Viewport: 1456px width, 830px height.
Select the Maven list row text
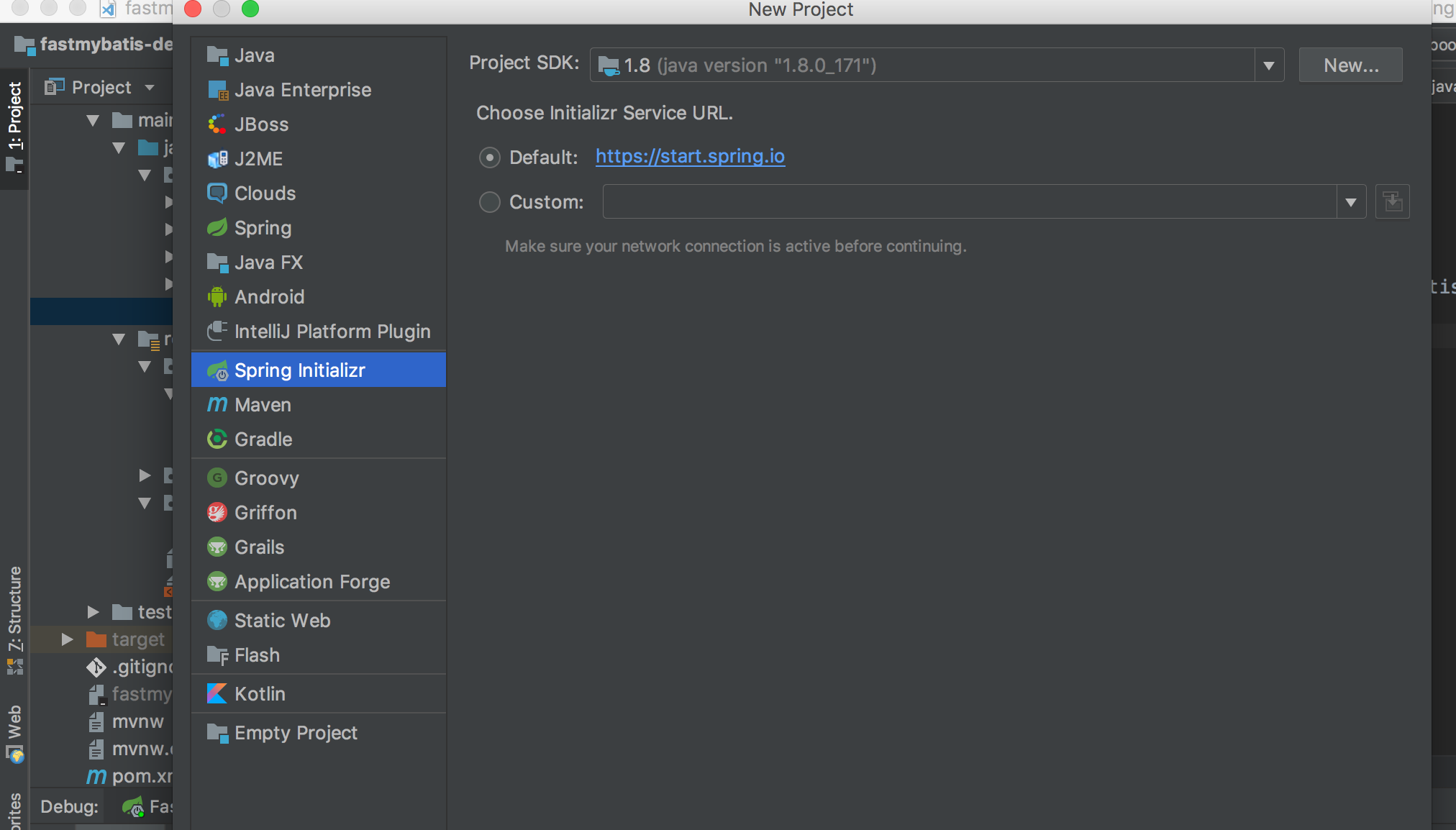pyautogui.click(x=263, y=405)
